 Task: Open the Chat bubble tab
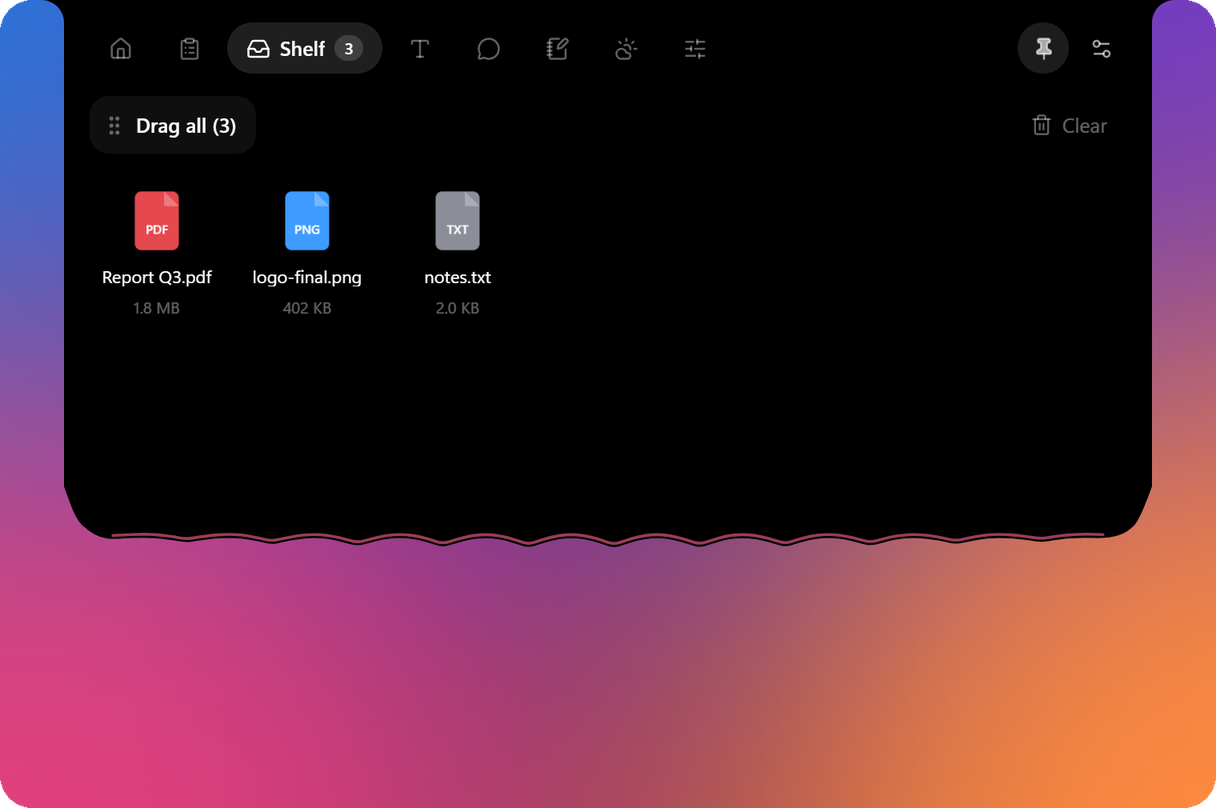tap(488, 49)
